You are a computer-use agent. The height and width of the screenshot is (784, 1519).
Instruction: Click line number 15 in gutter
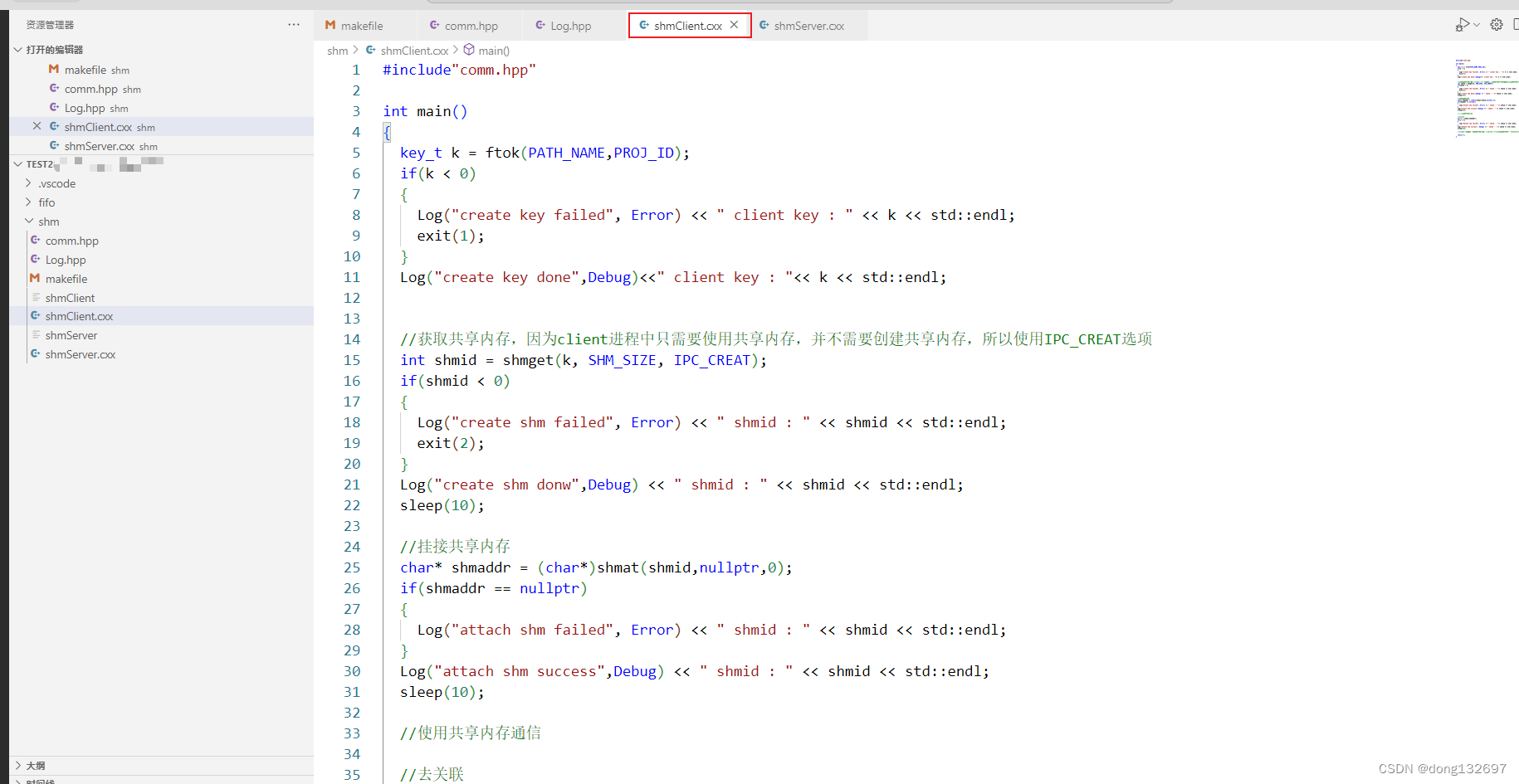(352, 360)
